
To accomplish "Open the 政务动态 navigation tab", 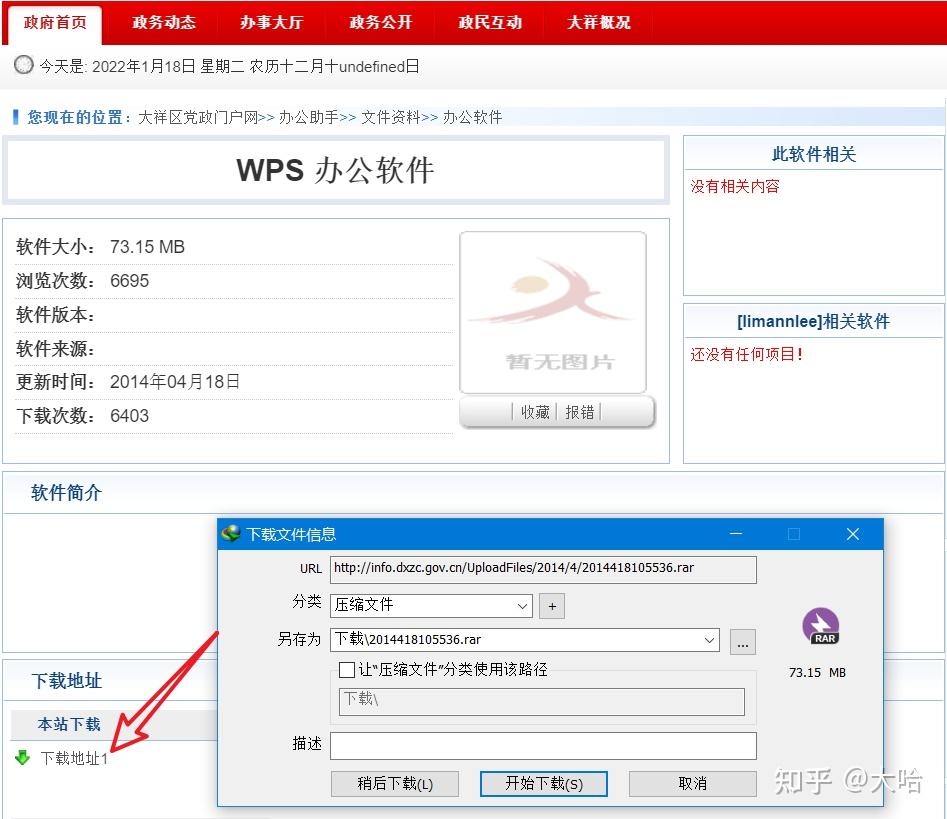I will (x=164, y=23).
